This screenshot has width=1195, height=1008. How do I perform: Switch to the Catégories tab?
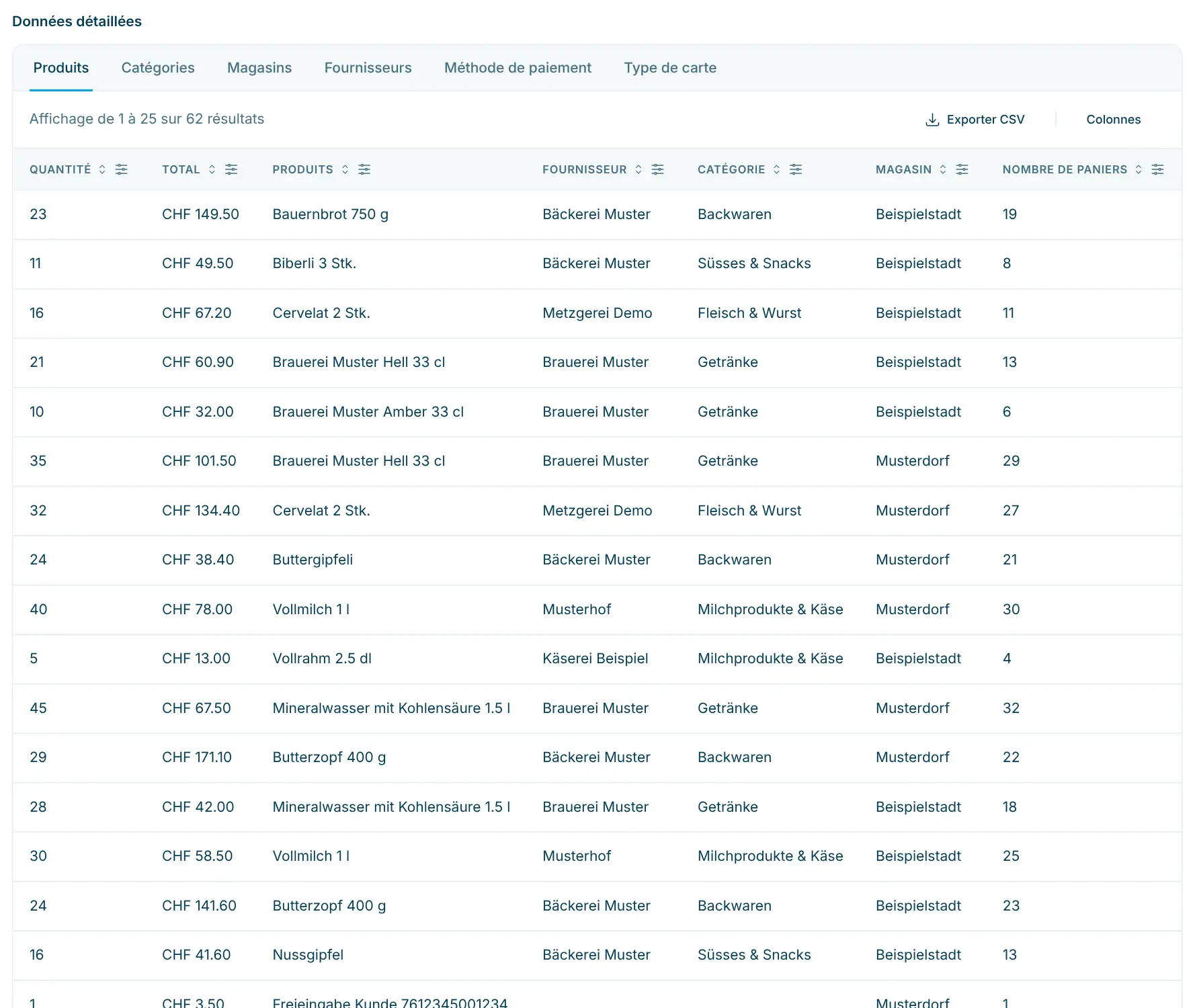tap(158, 68)
